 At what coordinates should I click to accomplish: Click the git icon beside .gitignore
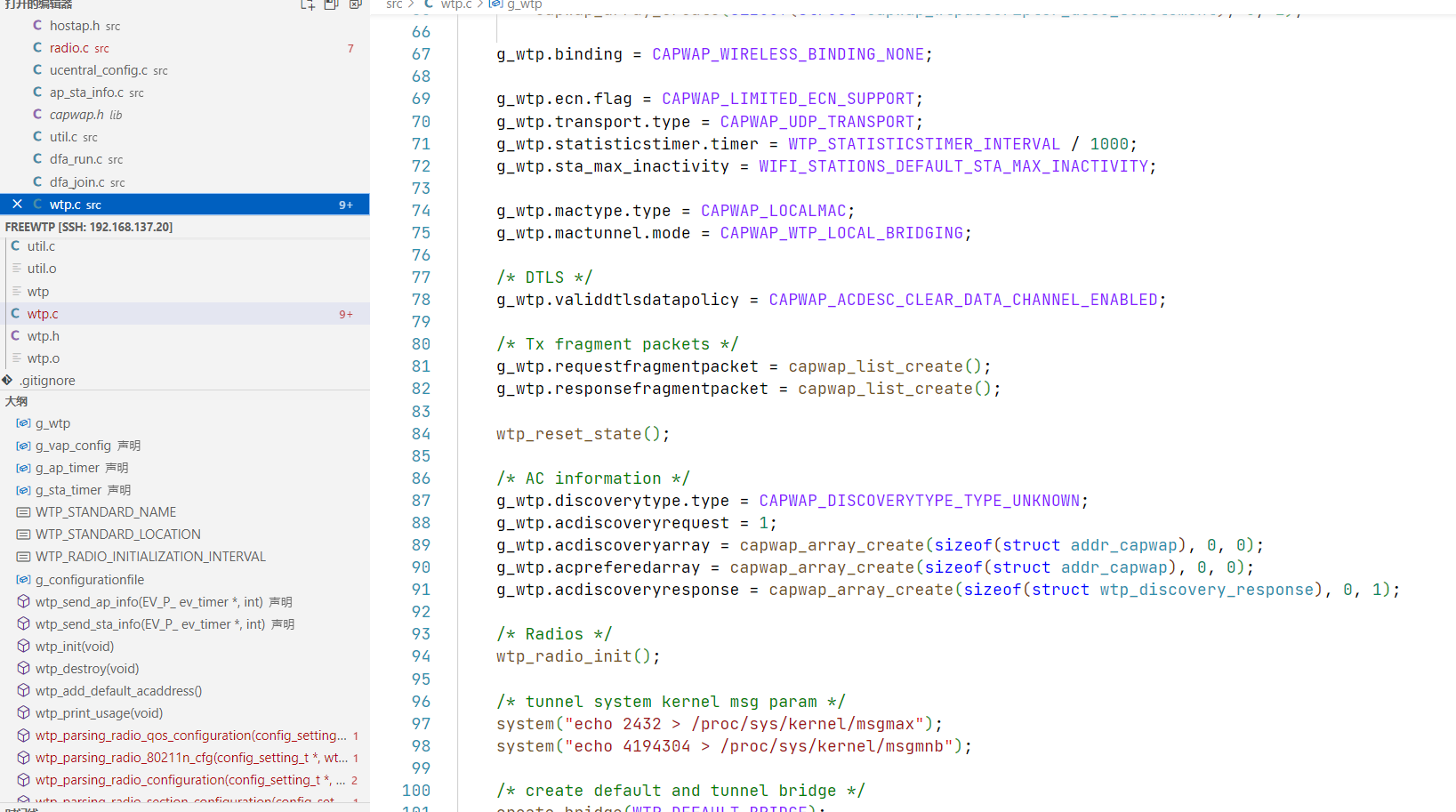tap(7, 381)
